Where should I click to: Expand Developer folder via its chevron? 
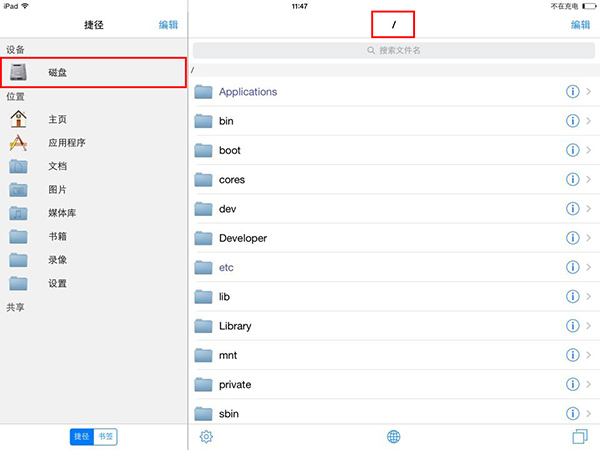coord(589,238)
